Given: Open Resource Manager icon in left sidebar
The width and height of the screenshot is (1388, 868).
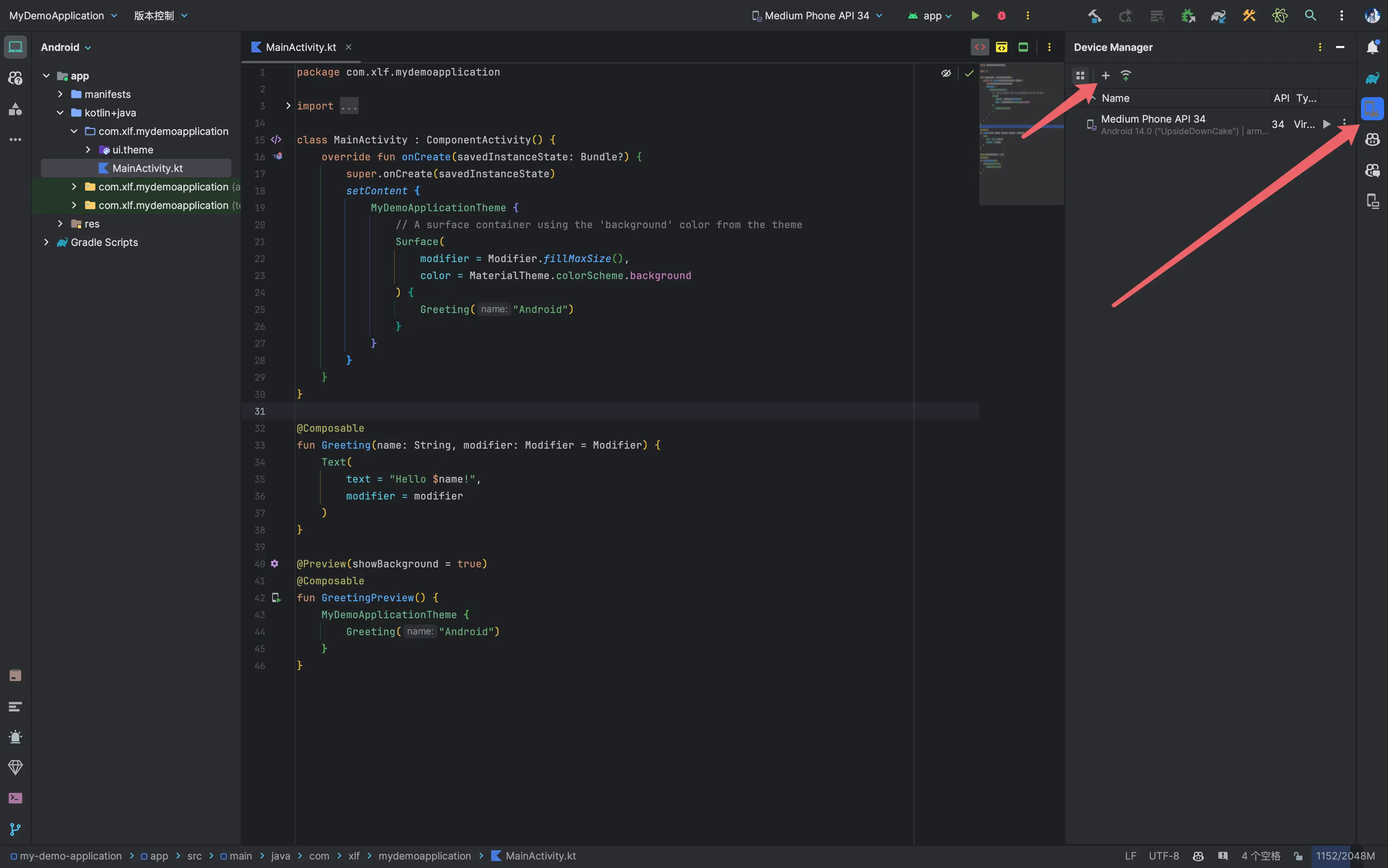Looking at the screenshot, I should point(15,109).
